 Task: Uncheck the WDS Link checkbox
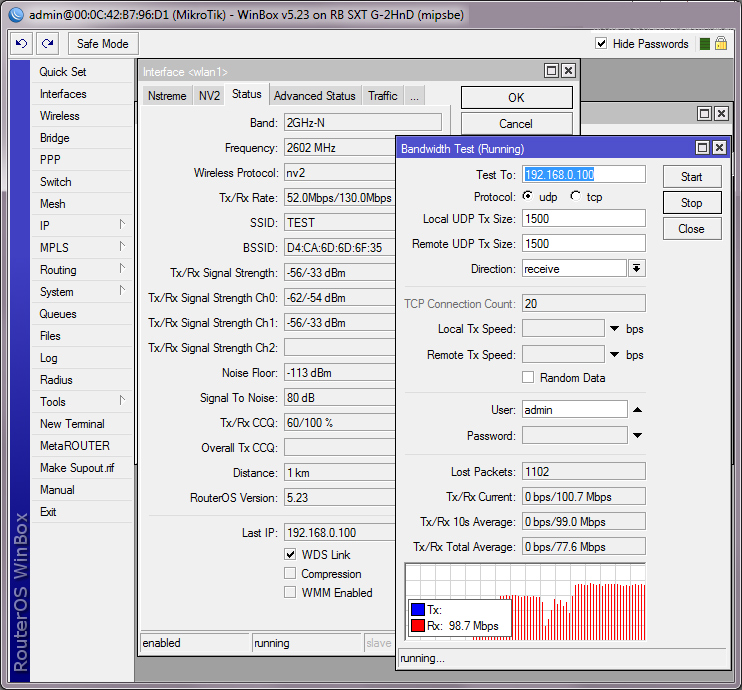[x=290, y=554]
